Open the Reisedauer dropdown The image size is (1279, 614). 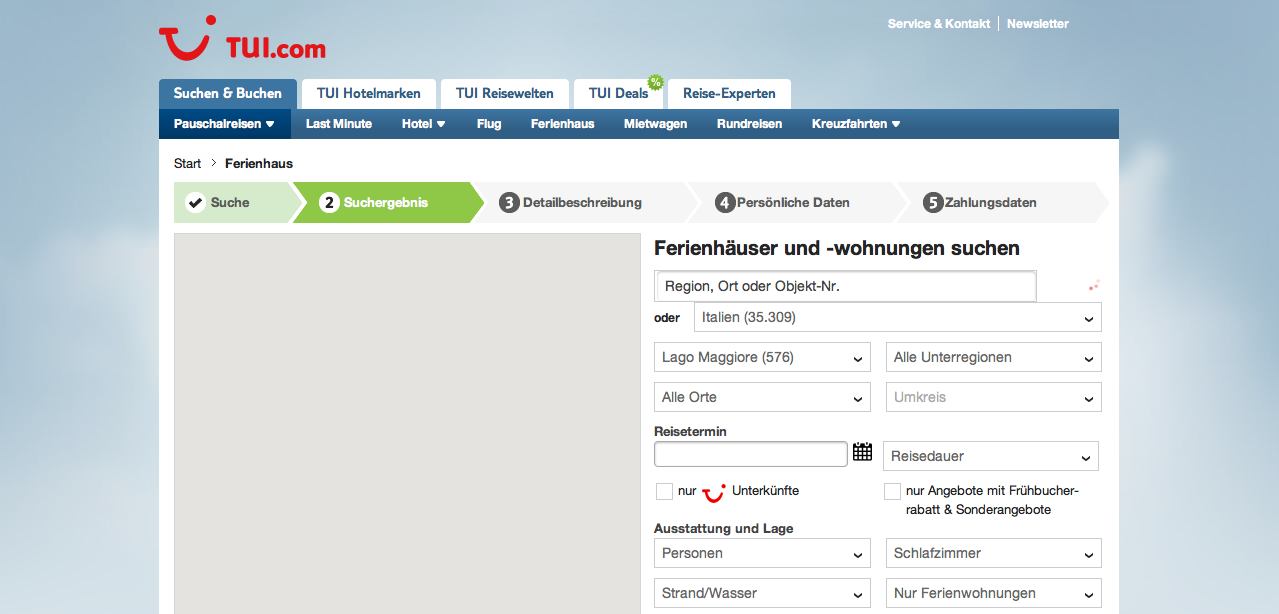pyautogui.click(x=990, y=457)
